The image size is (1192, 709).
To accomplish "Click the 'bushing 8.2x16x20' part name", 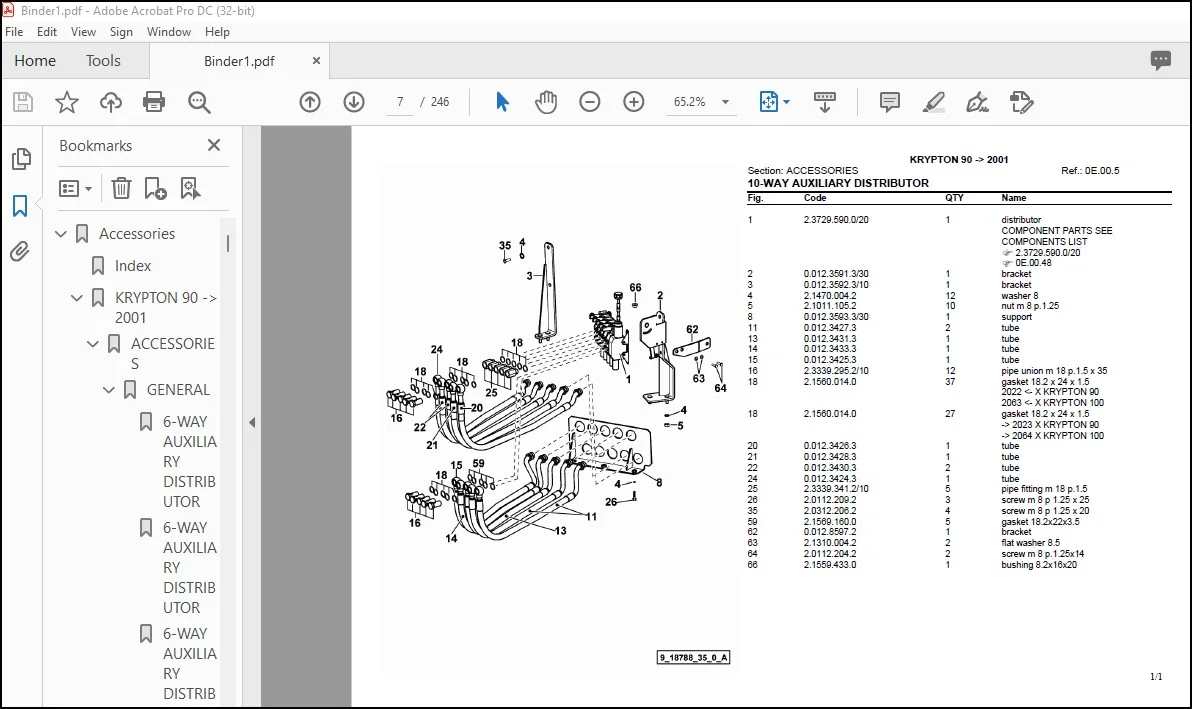I will (x=1038, y=565).
